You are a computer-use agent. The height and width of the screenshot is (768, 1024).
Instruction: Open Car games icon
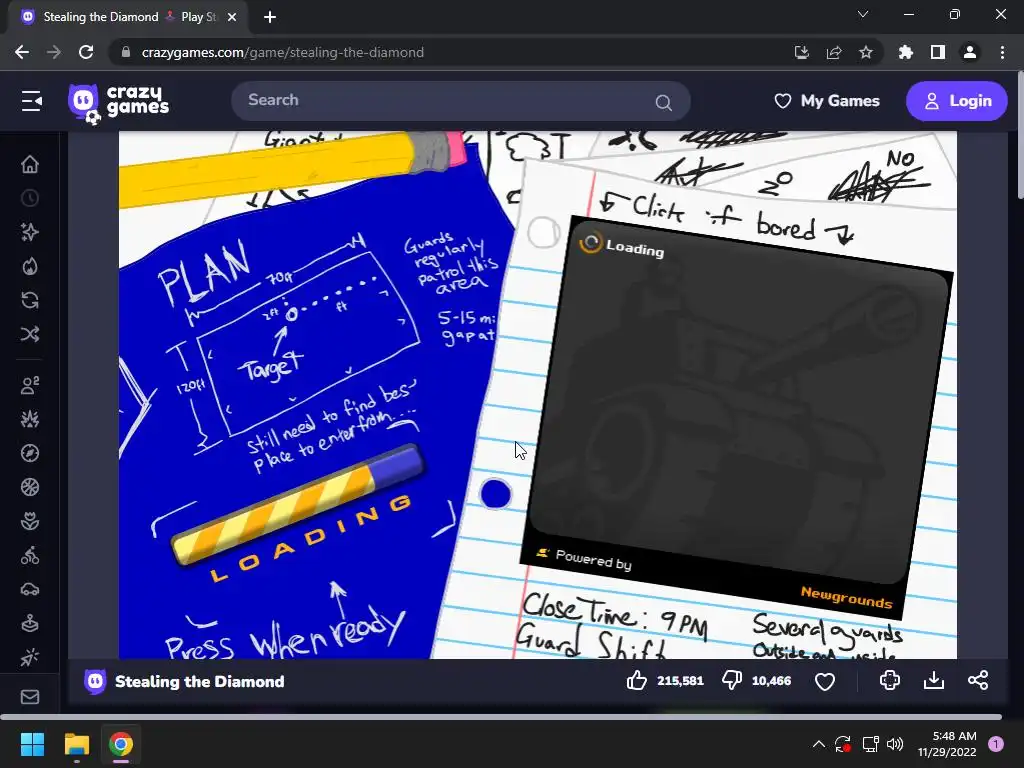[30, 589]
